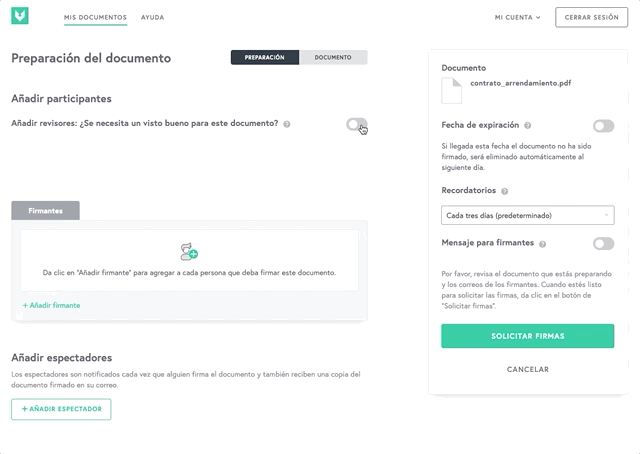Click the add-signer person icon
The image size is (640, 454).
click(189, 251)
